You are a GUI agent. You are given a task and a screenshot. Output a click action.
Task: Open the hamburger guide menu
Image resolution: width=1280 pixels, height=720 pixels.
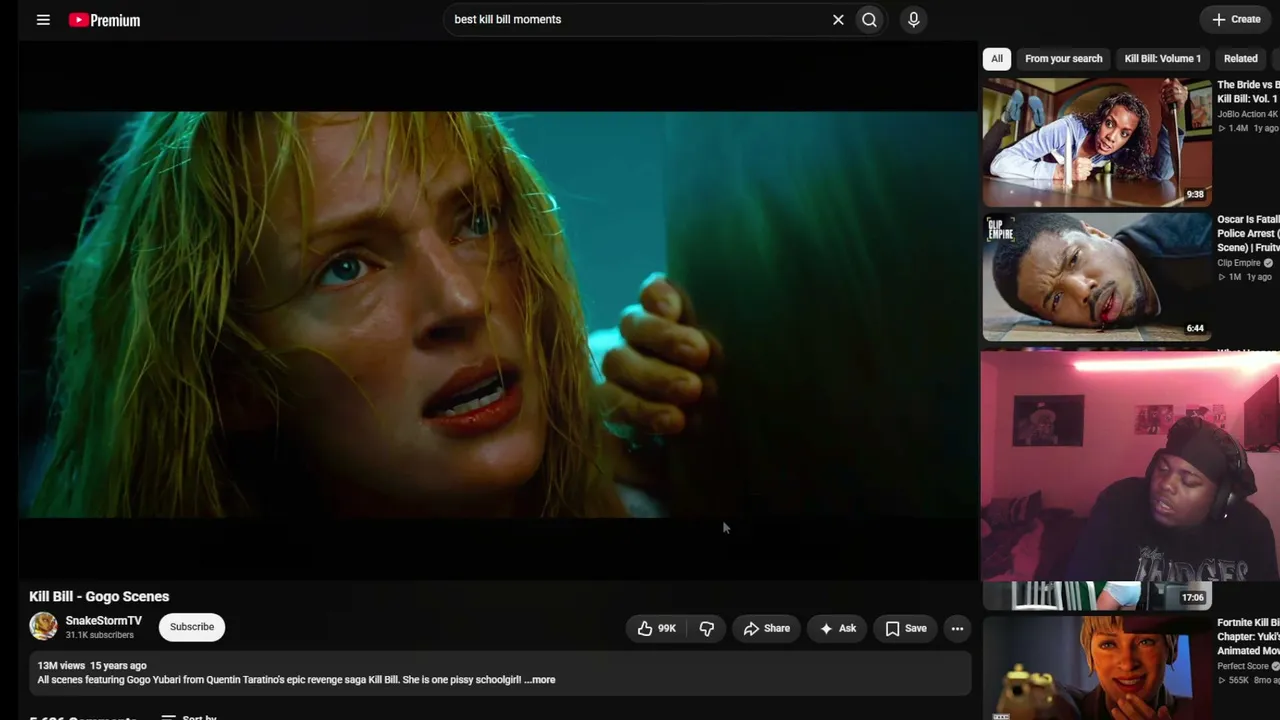[43, 19]
